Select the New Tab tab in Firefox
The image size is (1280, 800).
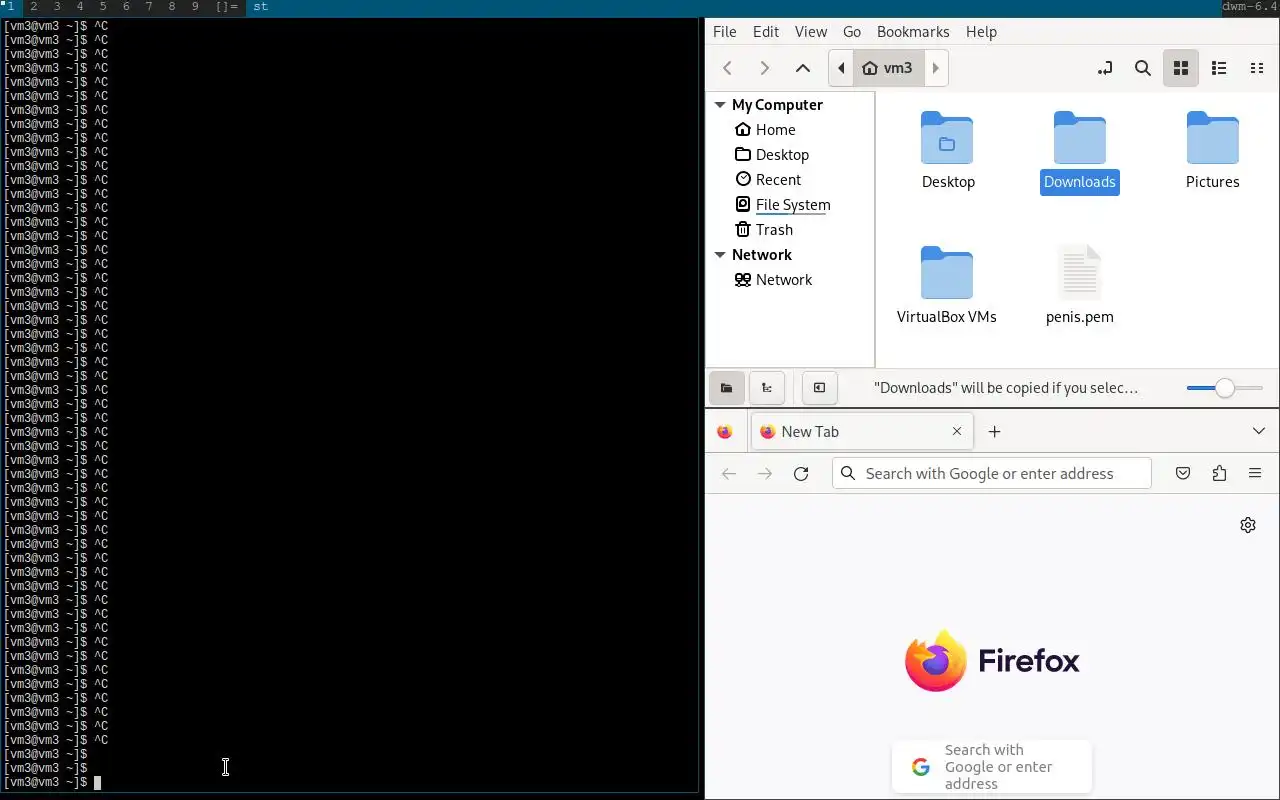[x=862, y=432]
